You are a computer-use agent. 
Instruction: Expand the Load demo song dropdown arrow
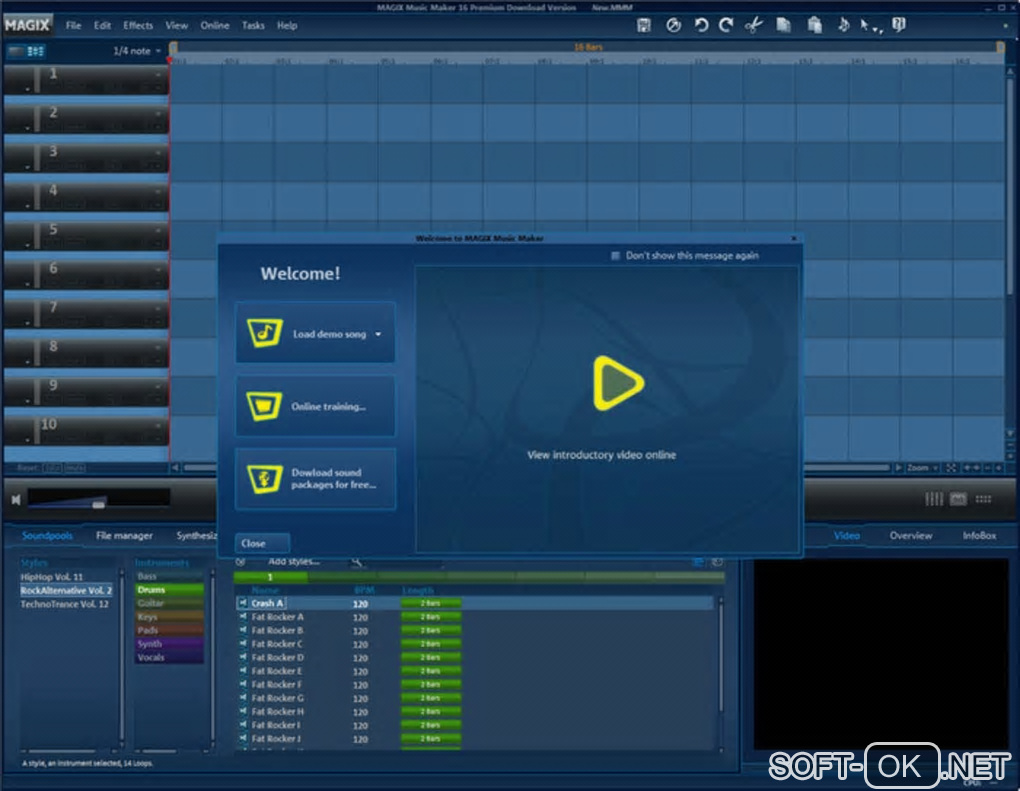[x=378, y=334]
